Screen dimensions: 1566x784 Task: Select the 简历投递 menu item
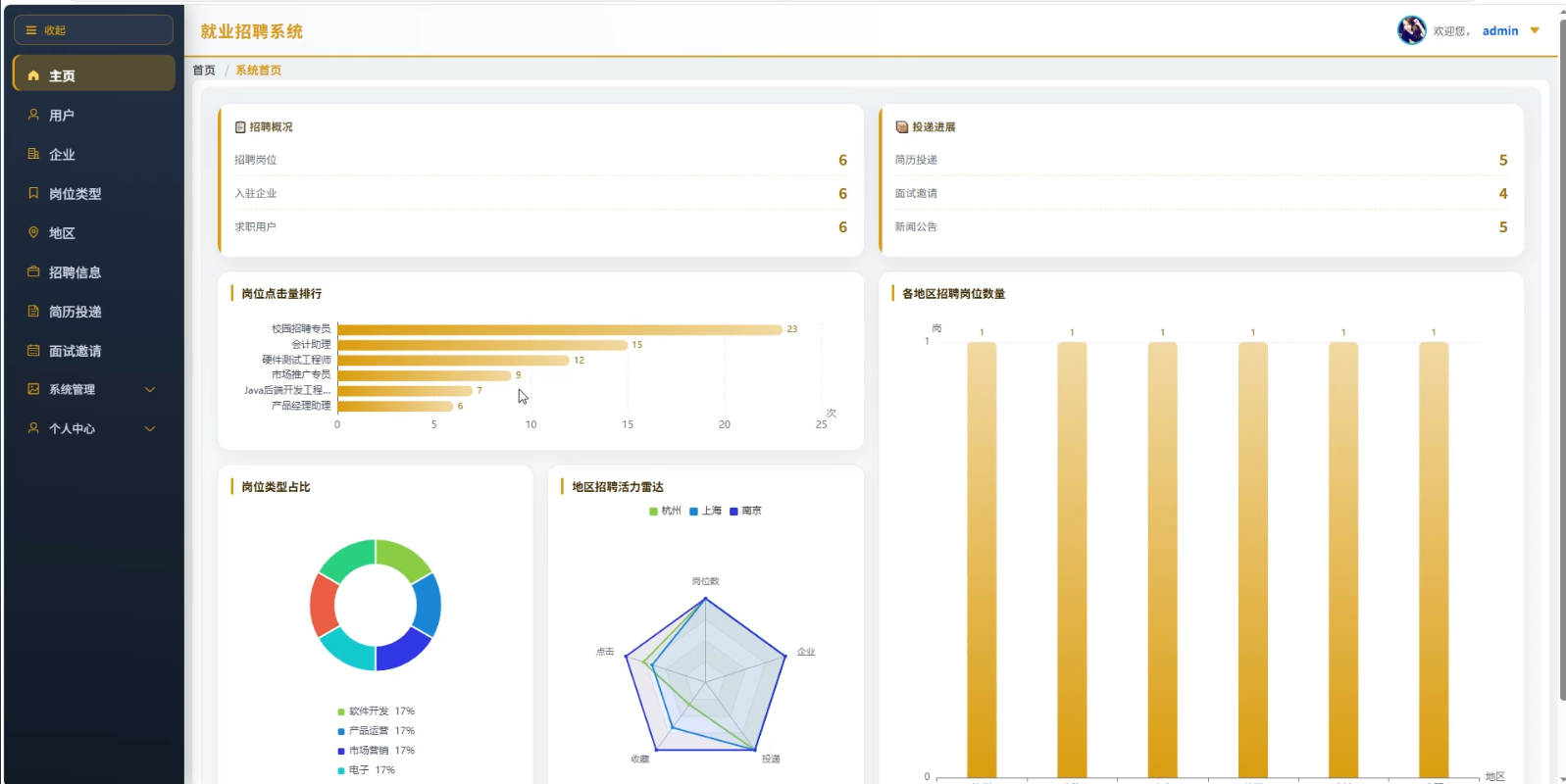pyautogui.click(x=94, y=311)
